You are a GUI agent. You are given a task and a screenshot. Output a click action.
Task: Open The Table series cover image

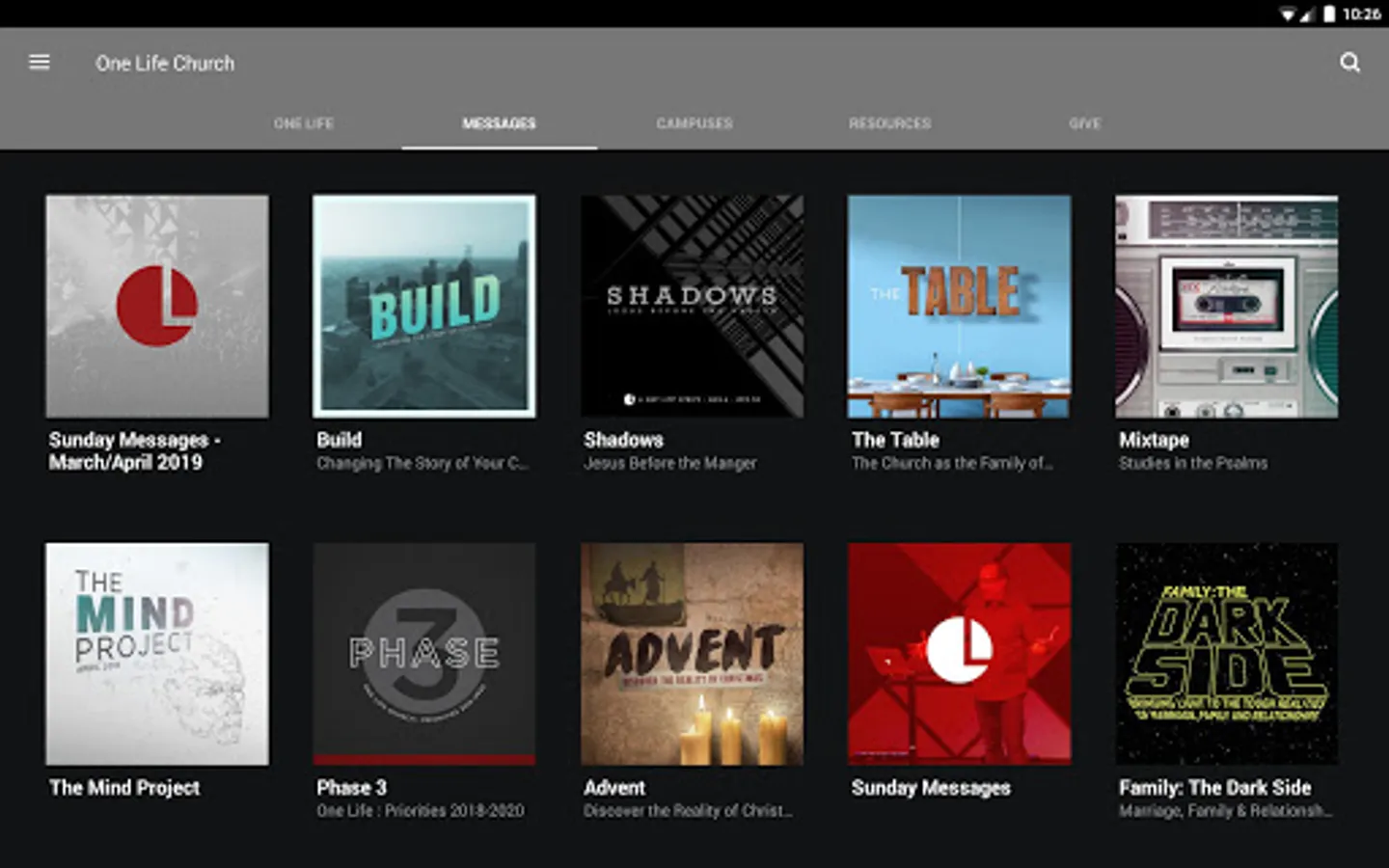click(x=959, y=307)
